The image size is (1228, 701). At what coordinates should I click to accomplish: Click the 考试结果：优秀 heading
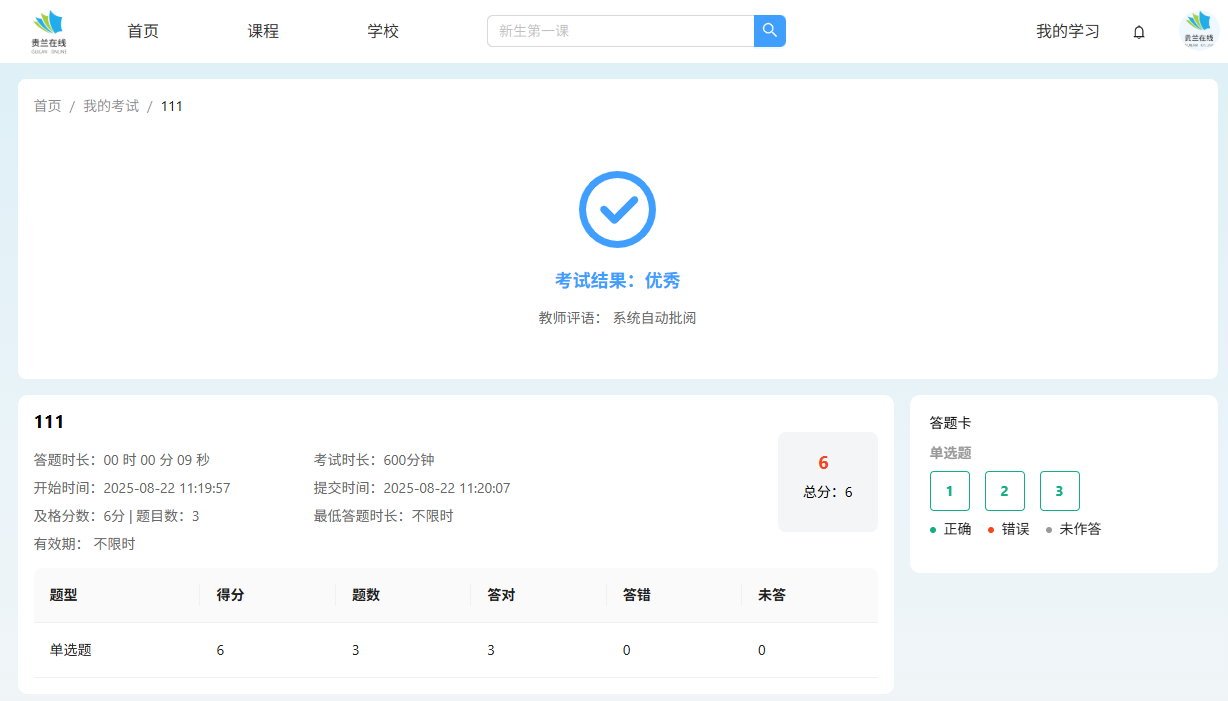[x=617, y=281]
